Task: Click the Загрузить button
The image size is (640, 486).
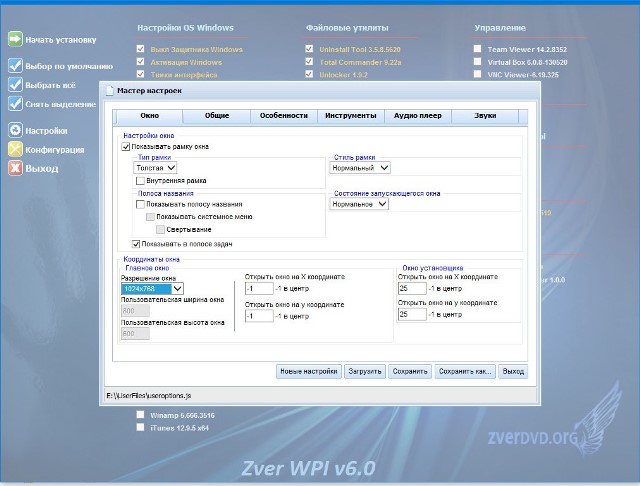Action: 365,371
